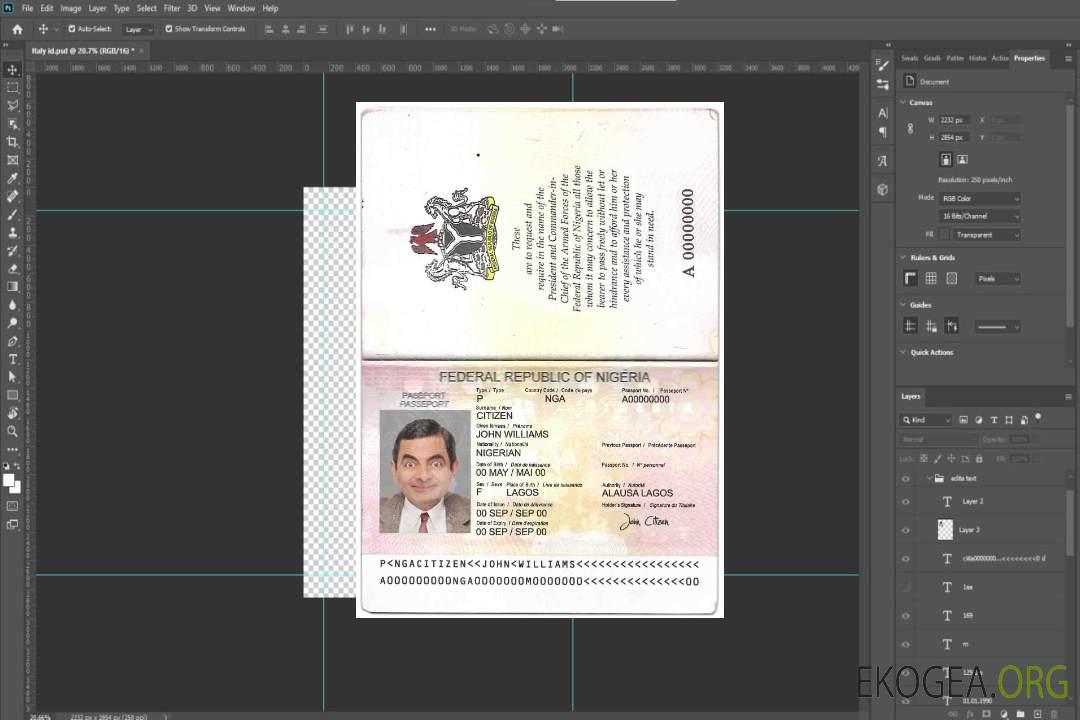Select the Eraser tool
The width and height of the screenshot is (1080, 720).
[x=12, y=269]
